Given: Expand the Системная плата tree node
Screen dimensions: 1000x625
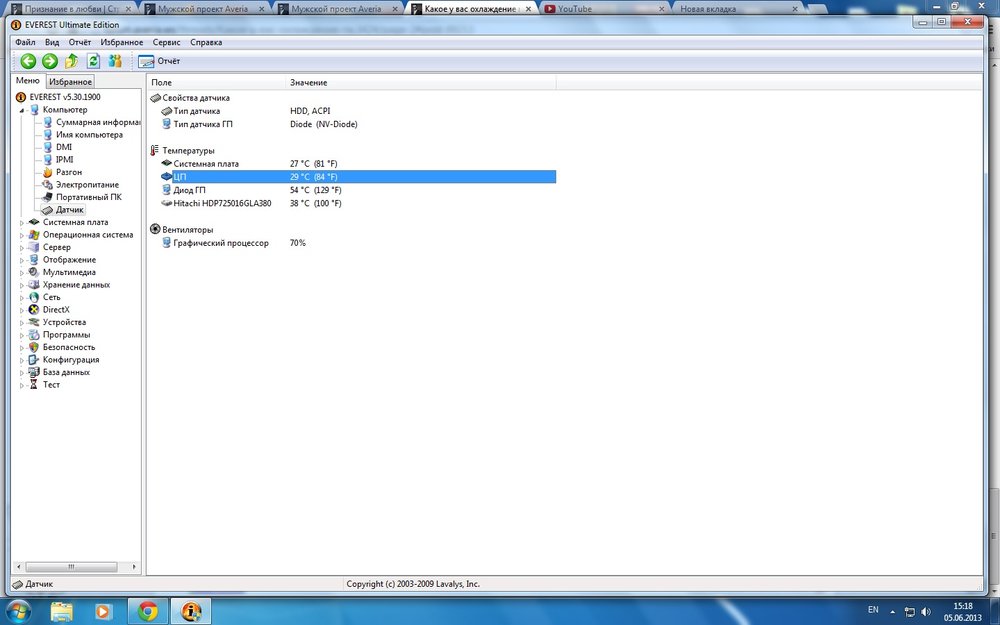Looking at the screenshot, I should point(22,223).
